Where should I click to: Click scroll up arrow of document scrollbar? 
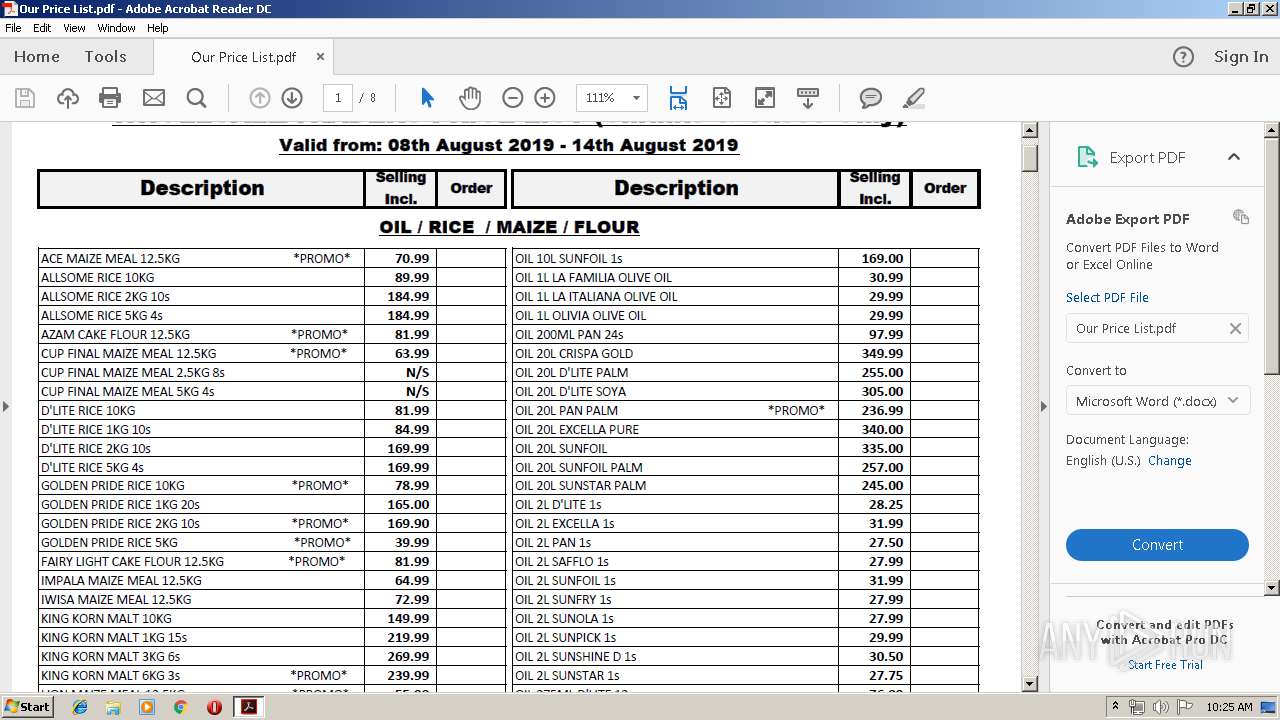point(1030,131)
